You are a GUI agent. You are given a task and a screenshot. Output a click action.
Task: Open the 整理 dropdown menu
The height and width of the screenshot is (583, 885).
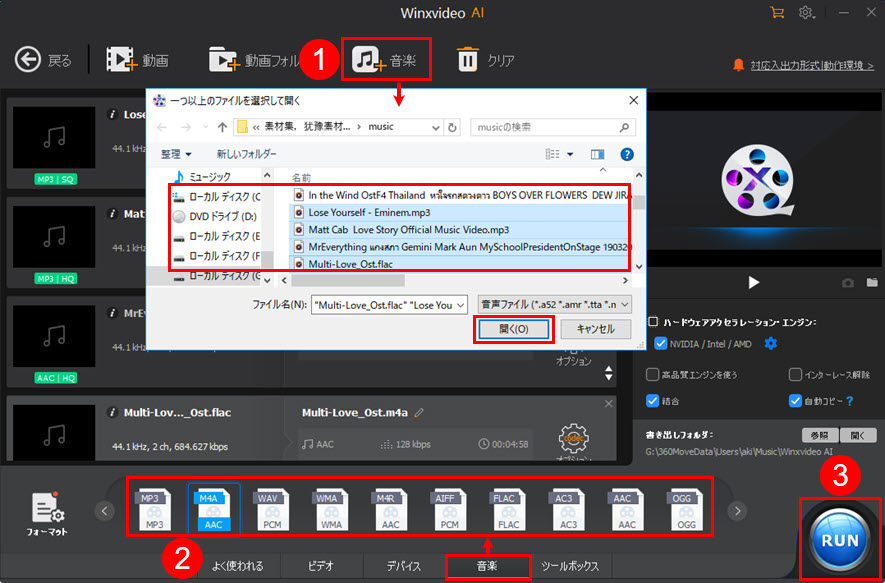176,154
